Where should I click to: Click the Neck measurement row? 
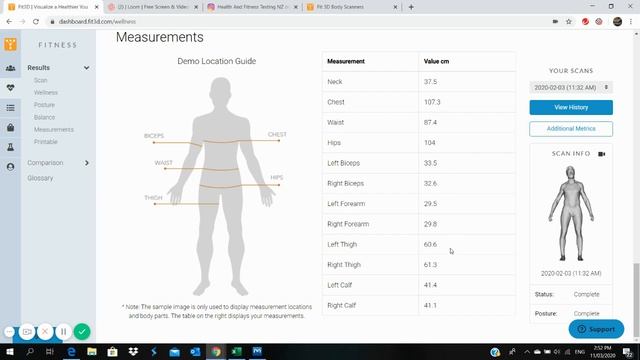coord(419,82)
